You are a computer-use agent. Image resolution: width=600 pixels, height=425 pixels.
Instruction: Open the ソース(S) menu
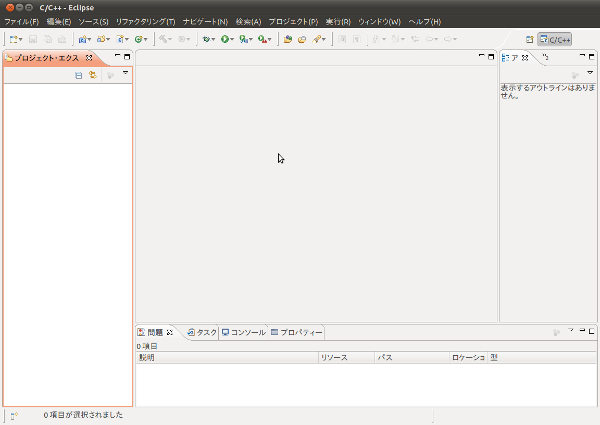[x=93, y=22]
